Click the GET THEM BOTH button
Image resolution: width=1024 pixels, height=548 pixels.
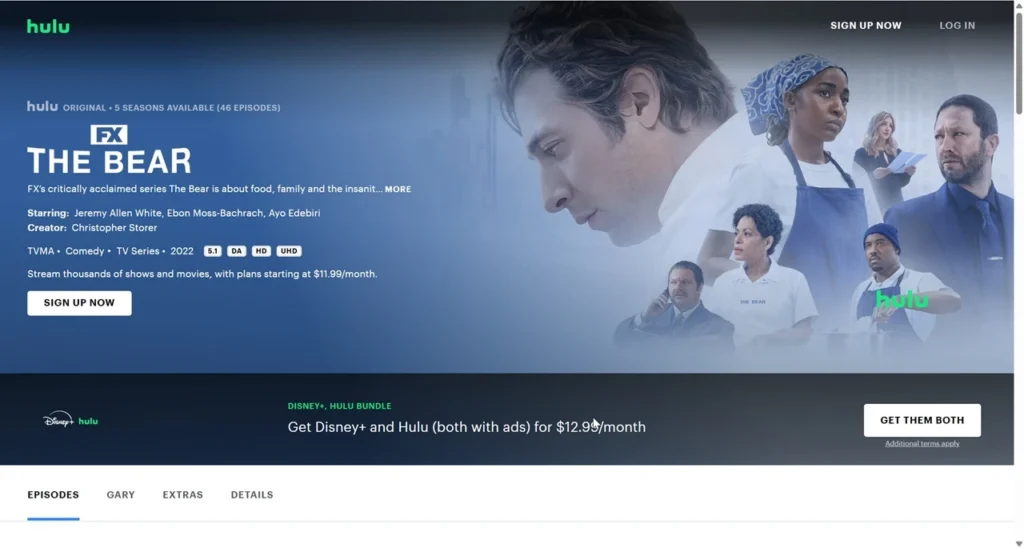click(x=922, y=420)
